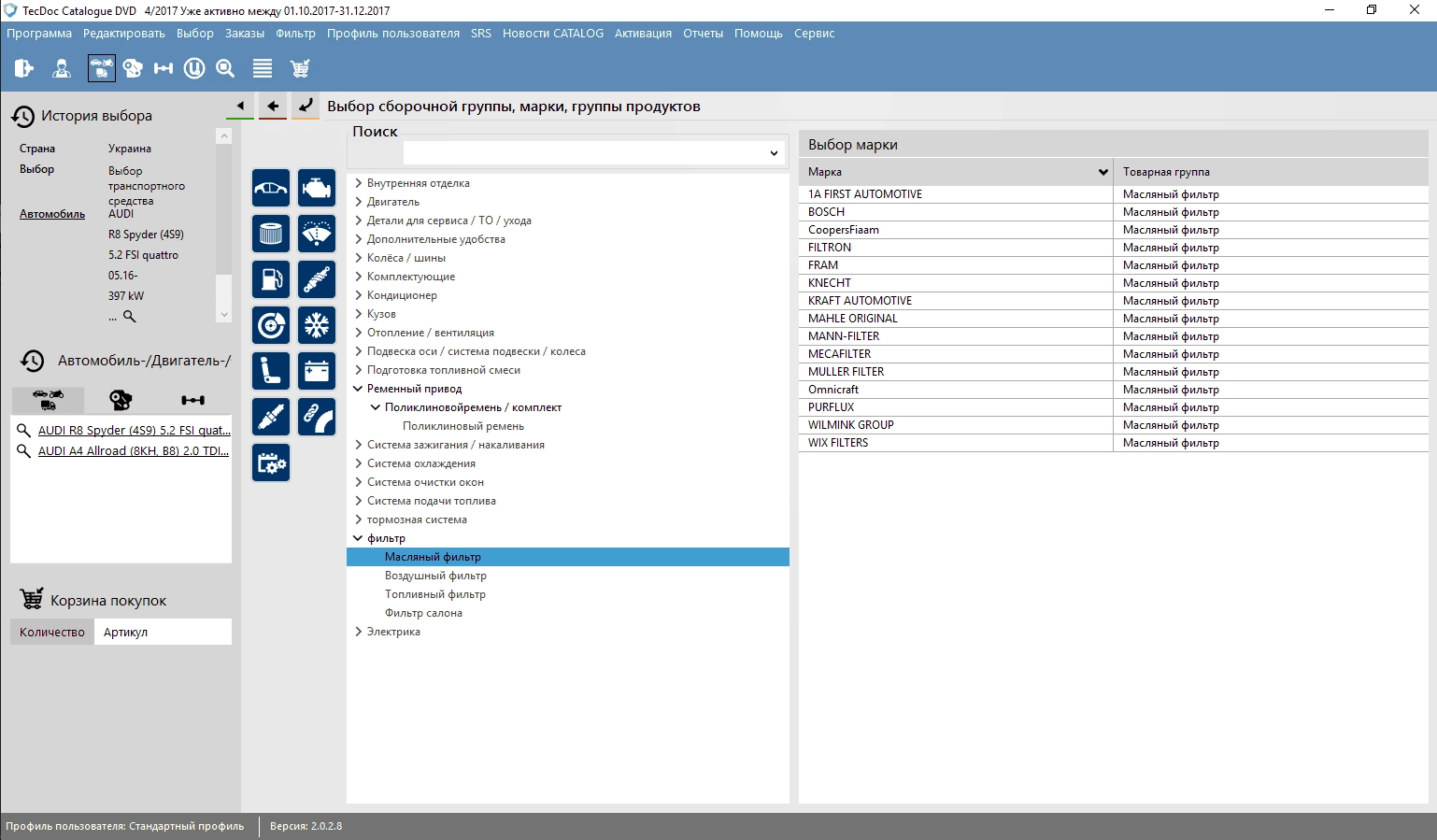Select the snowflake air conditioning icon

pyautogui.click(x=317, y=325)
